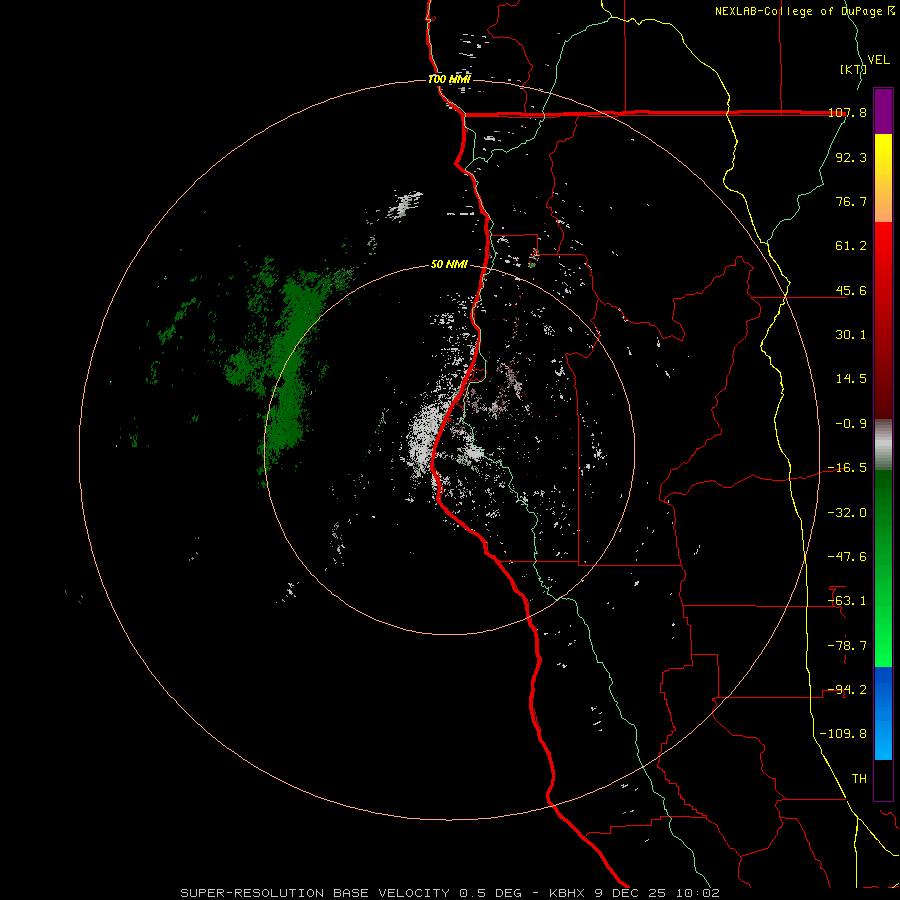Click the NEXLAB-College of DuPage credit text
The width and height of the screenshot is (900, 900).
pos(804,11)
